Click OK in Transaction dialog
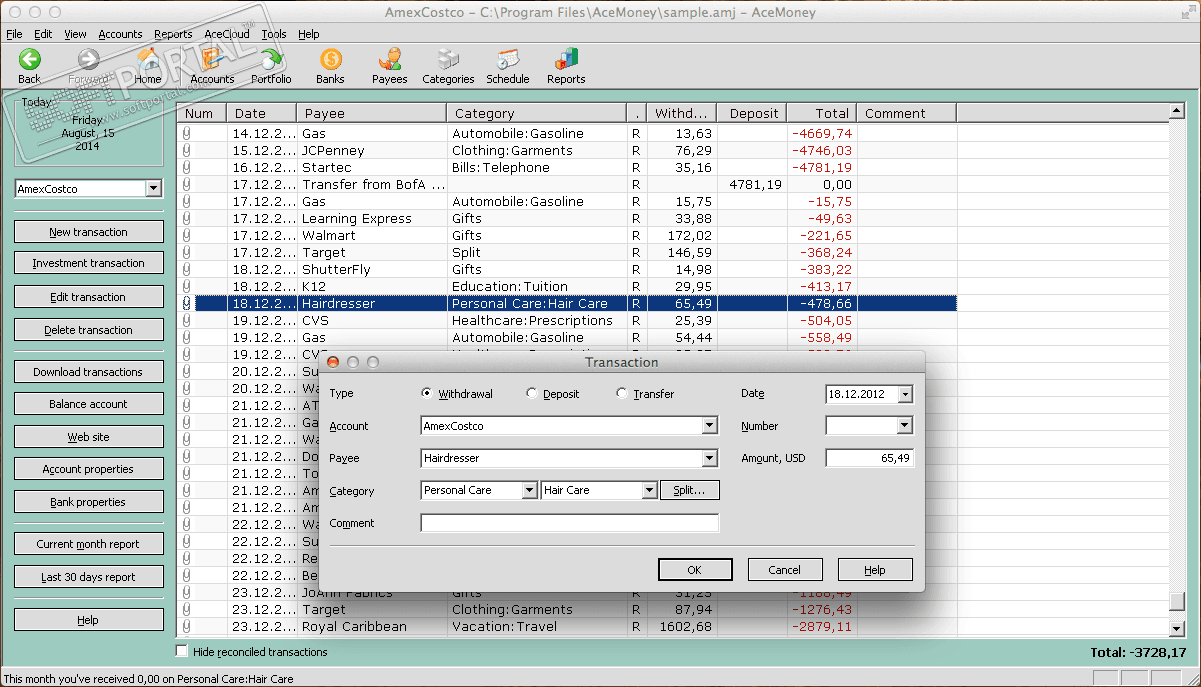1201x687 pixels. coord(695,570)
